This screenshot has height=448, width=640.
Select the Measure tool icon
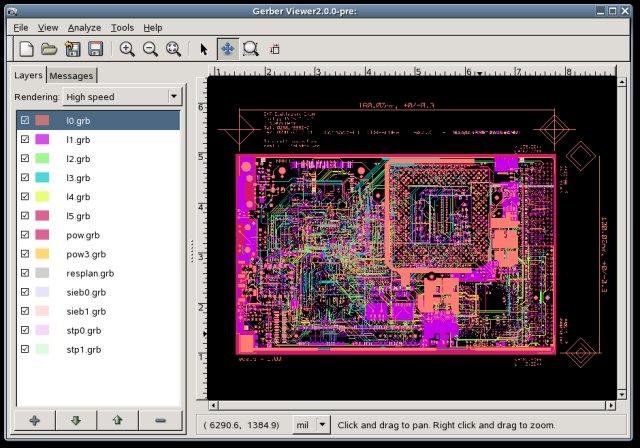coord(274,49)
